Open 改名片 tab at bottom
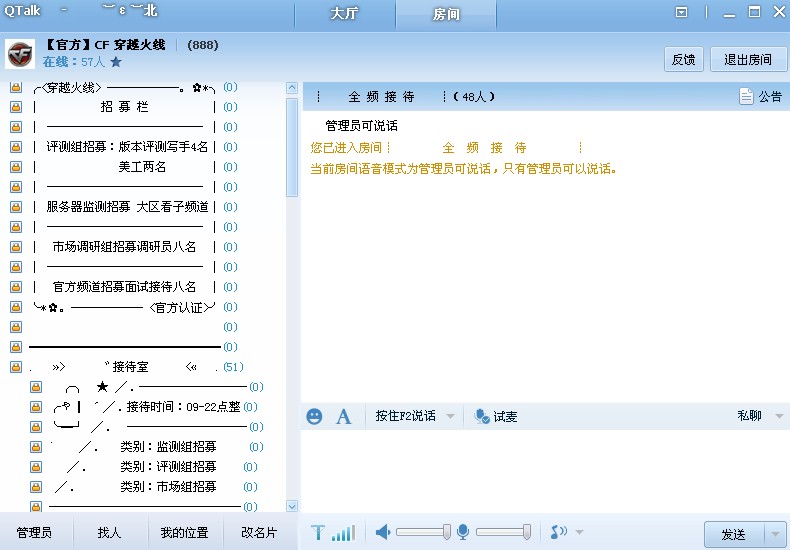 click(259, 532)
